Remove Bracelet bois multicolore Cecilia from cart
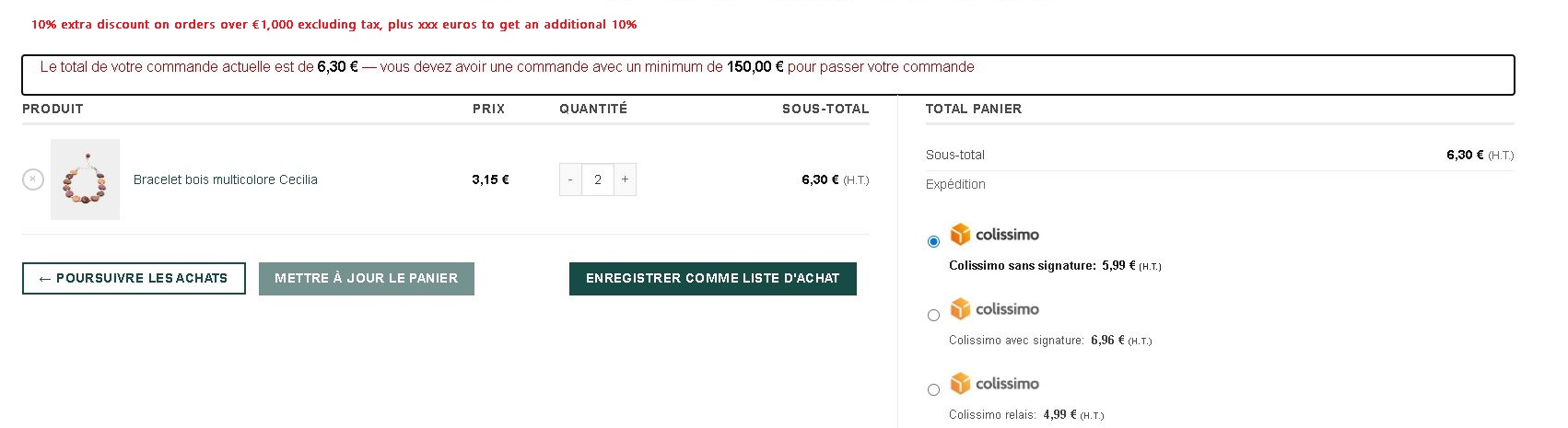1568x428 pixels. [x=33, y=179]
